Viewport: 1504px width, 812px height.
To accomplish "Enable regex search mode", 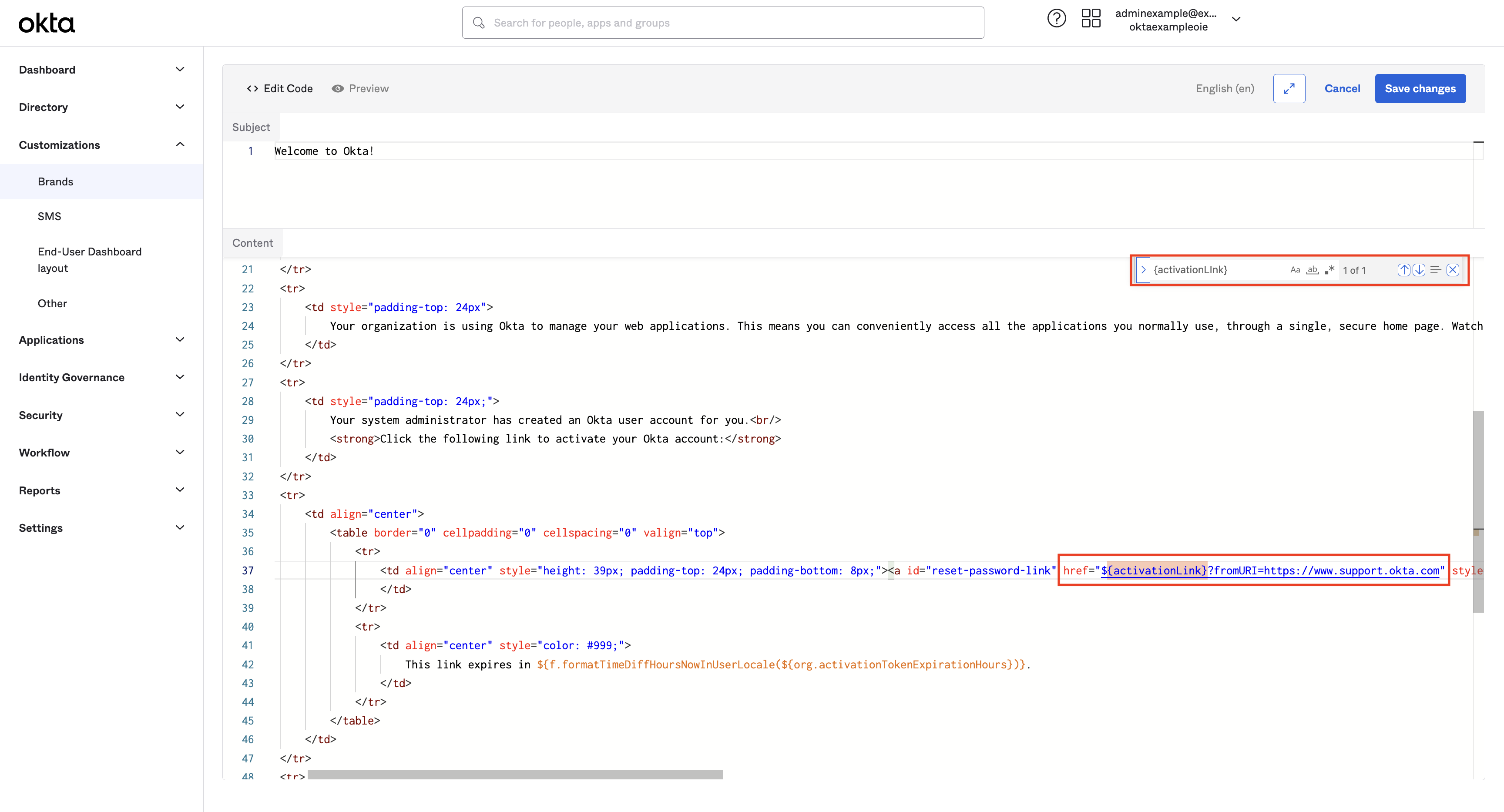I will [x=1329, y=270].
